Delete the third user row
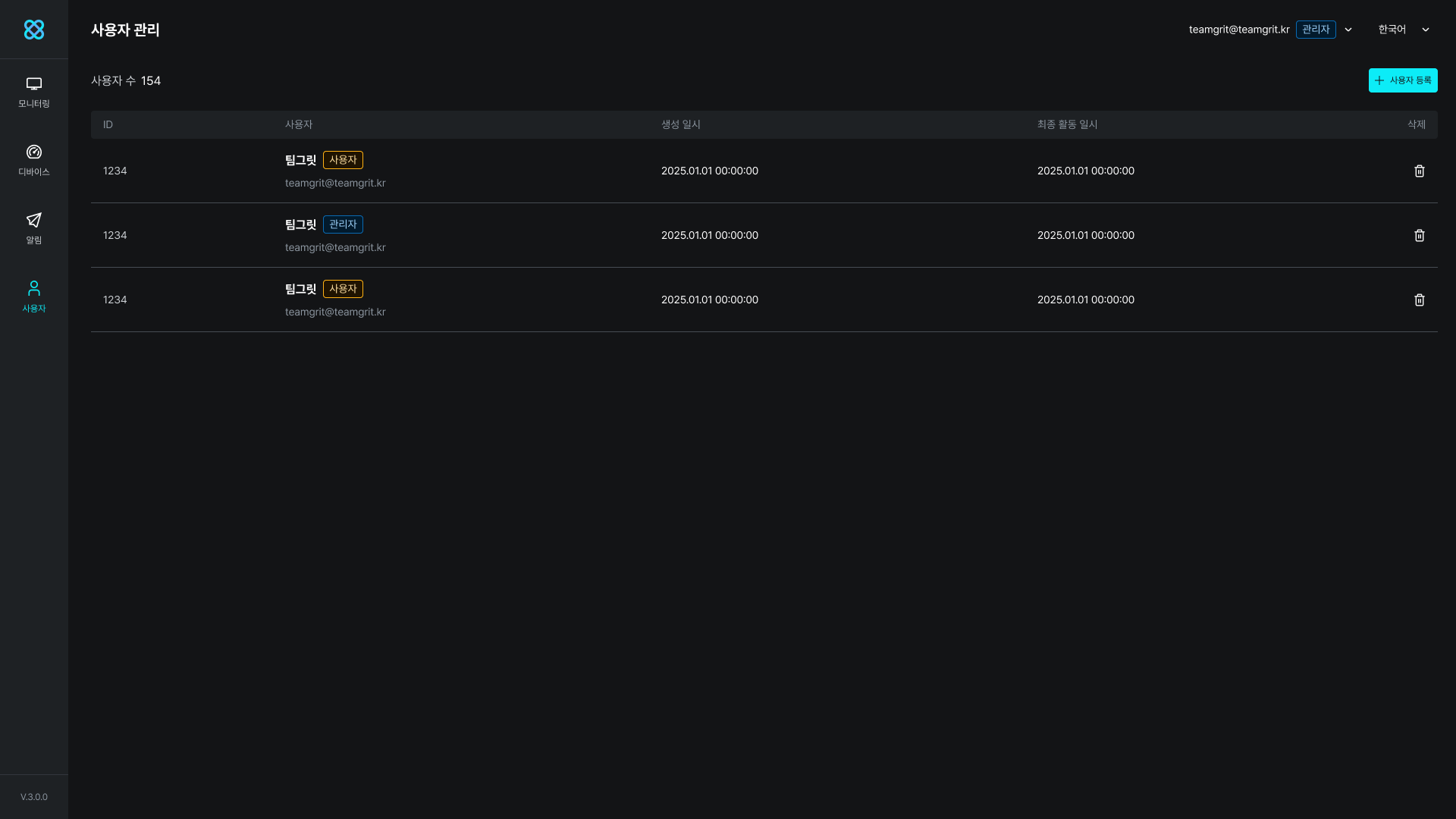 [1419, 300]
